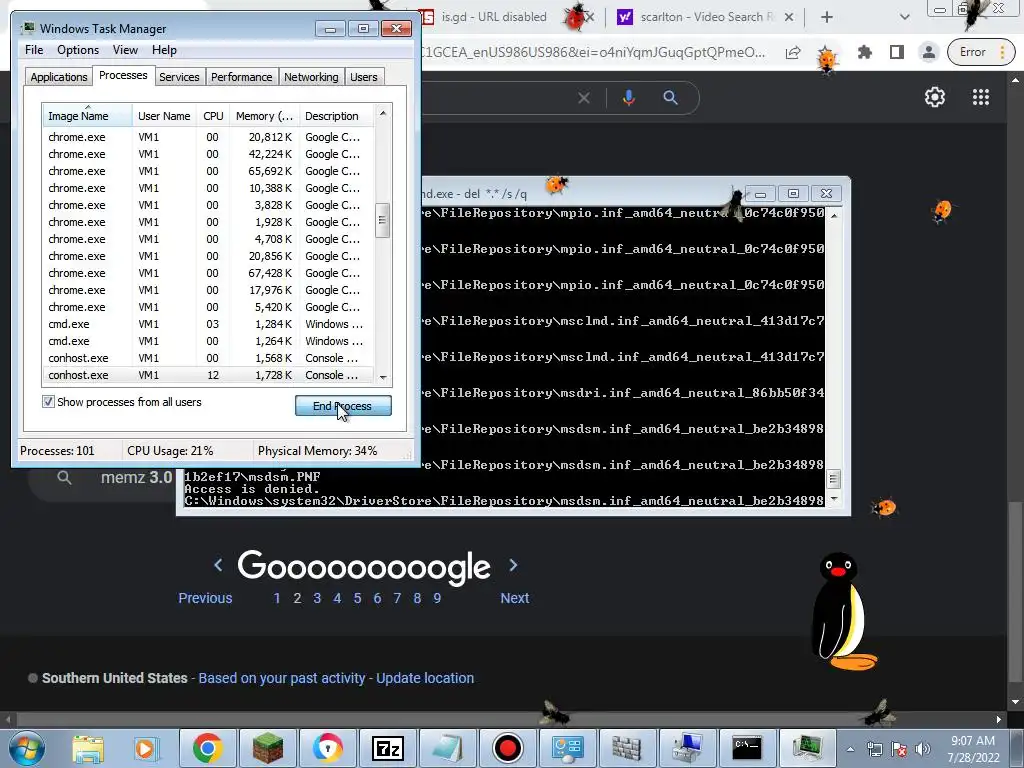Click End Process button in Task Manager
The image size is (1024, 768).
pos(343,406)
